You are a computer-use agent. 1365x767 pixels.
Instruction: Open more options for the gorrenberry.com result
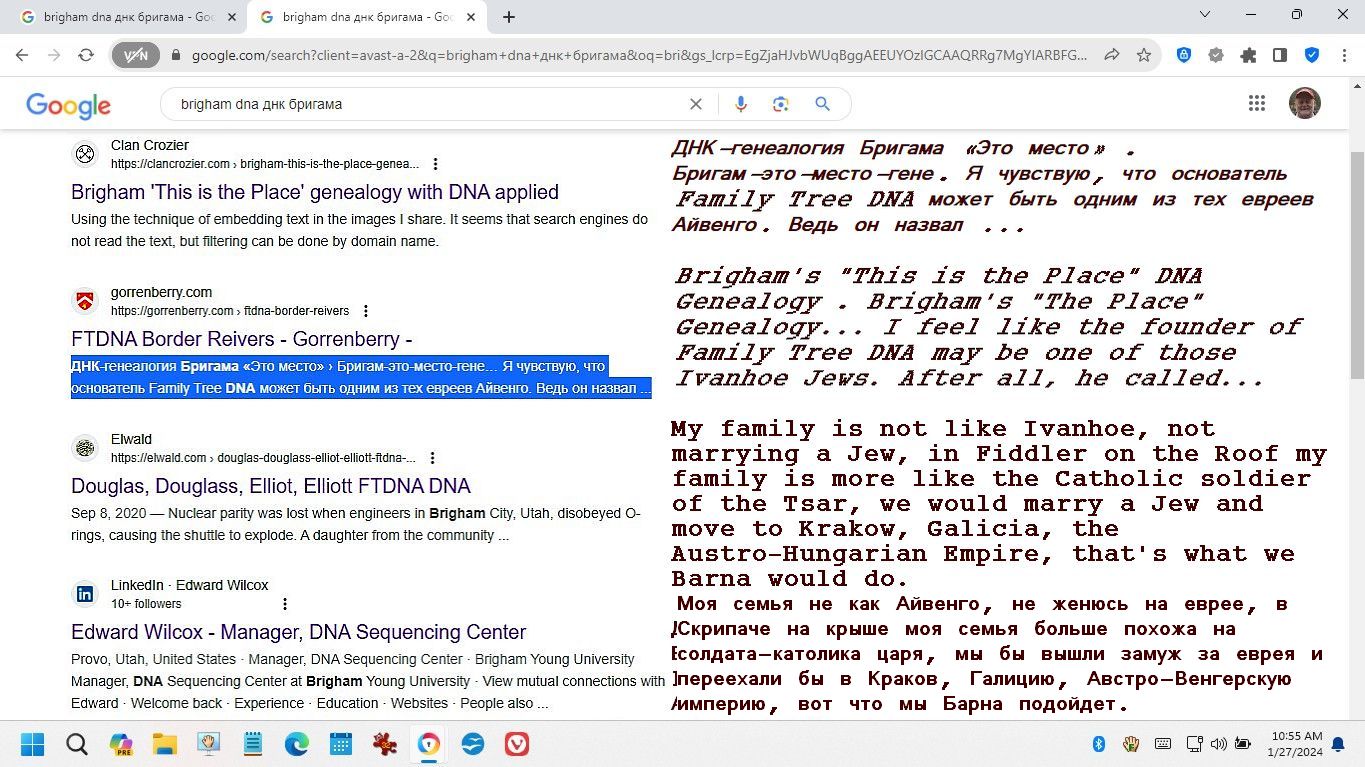[365, 311]
